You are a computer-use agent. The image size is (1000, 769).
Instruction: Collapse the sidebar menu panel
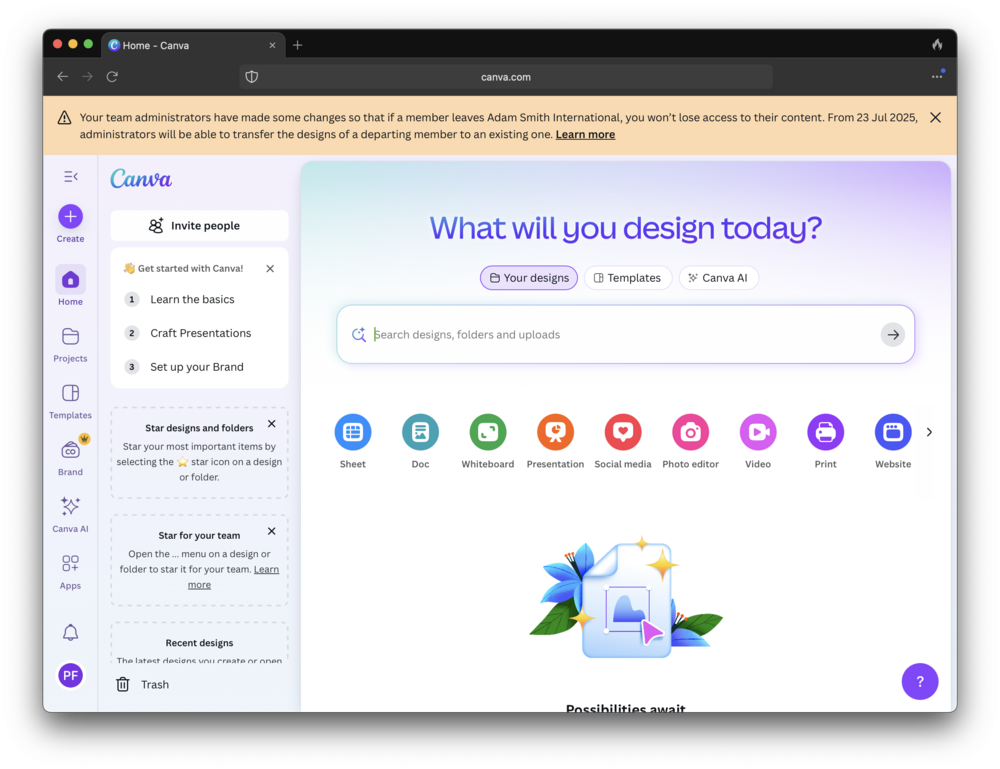[x=70, y=177]
